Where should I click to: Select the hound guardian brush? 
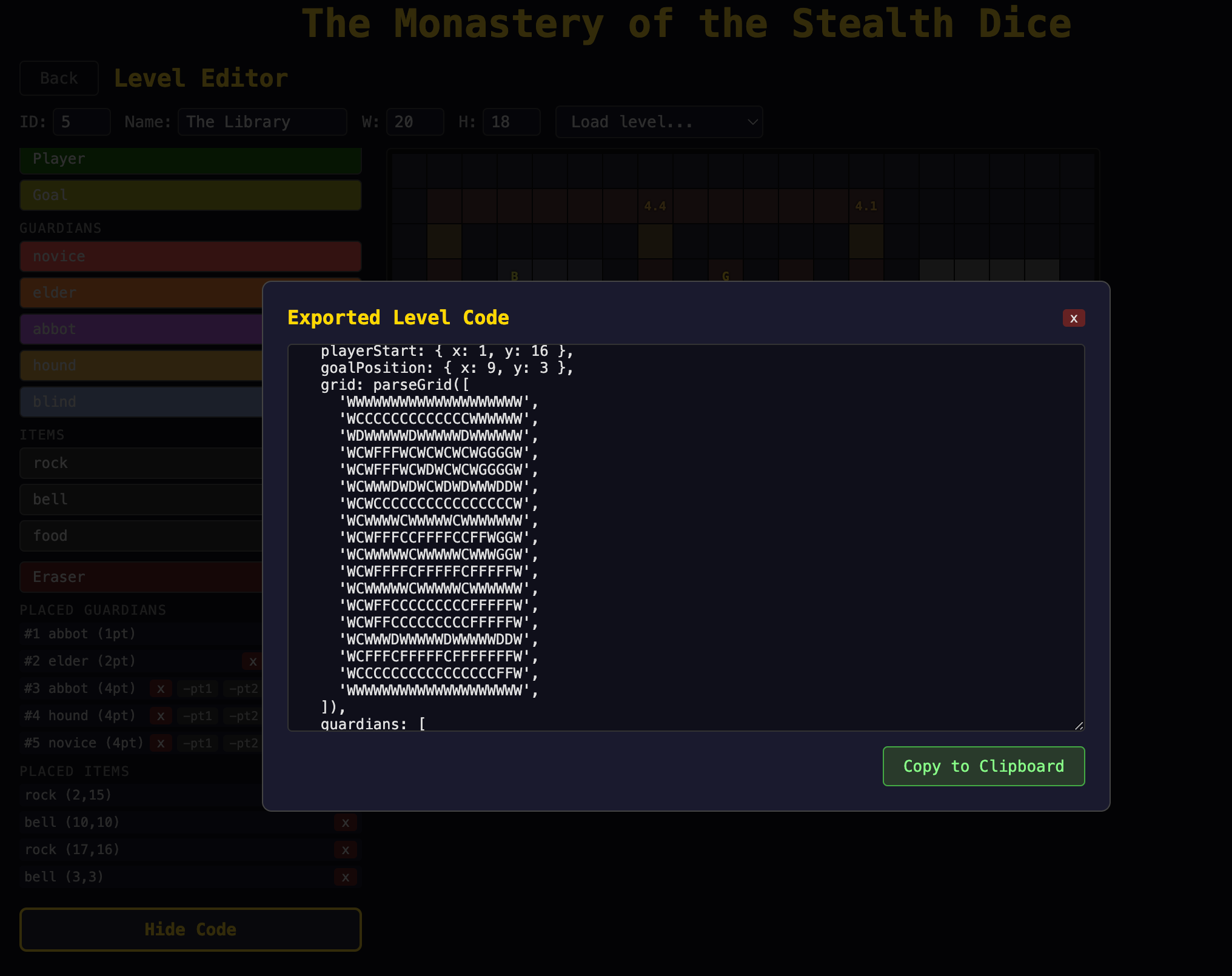coord(141,366)
